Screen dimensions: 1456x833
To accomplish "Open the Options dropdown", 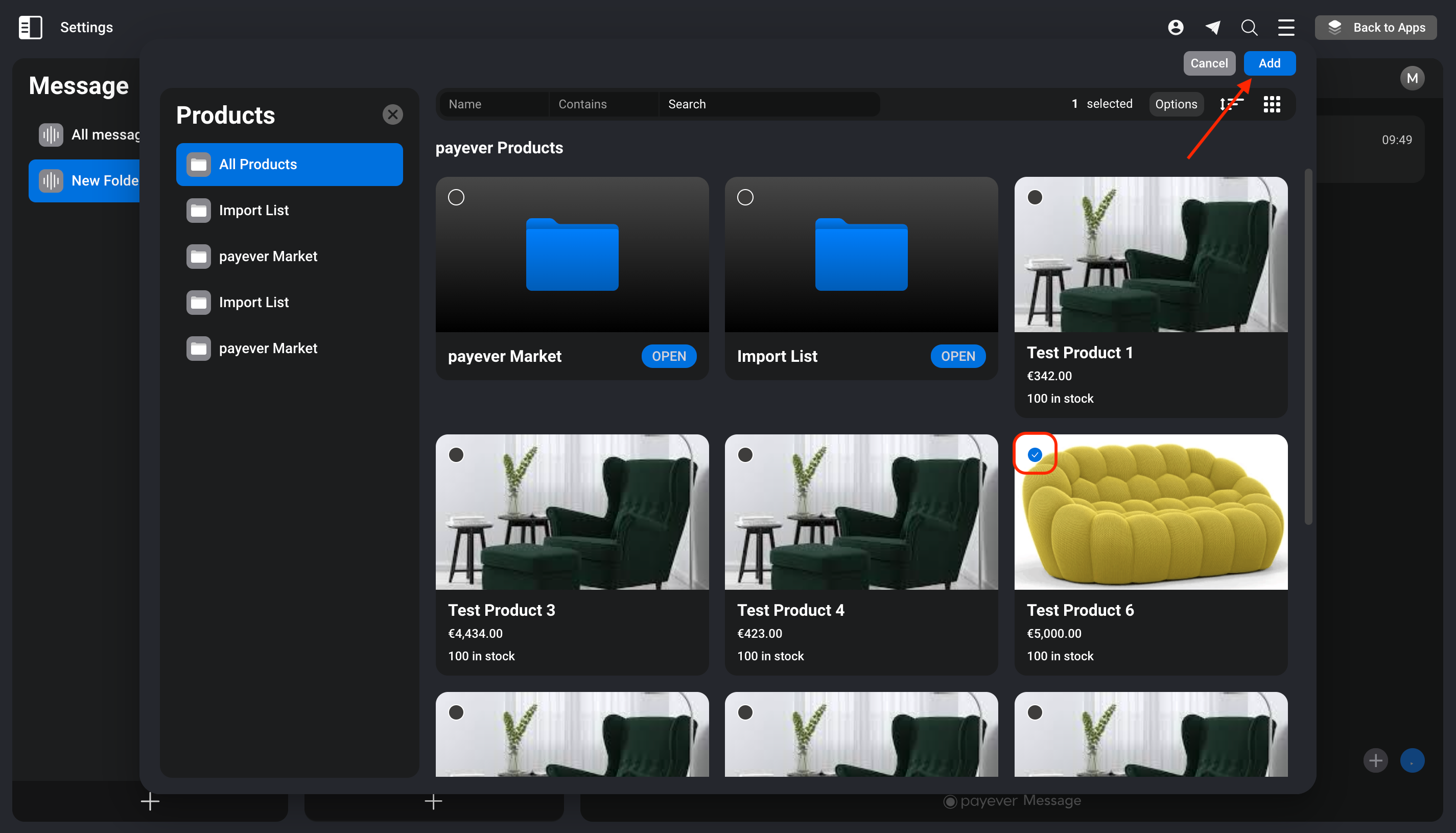I will [1176, 104].
